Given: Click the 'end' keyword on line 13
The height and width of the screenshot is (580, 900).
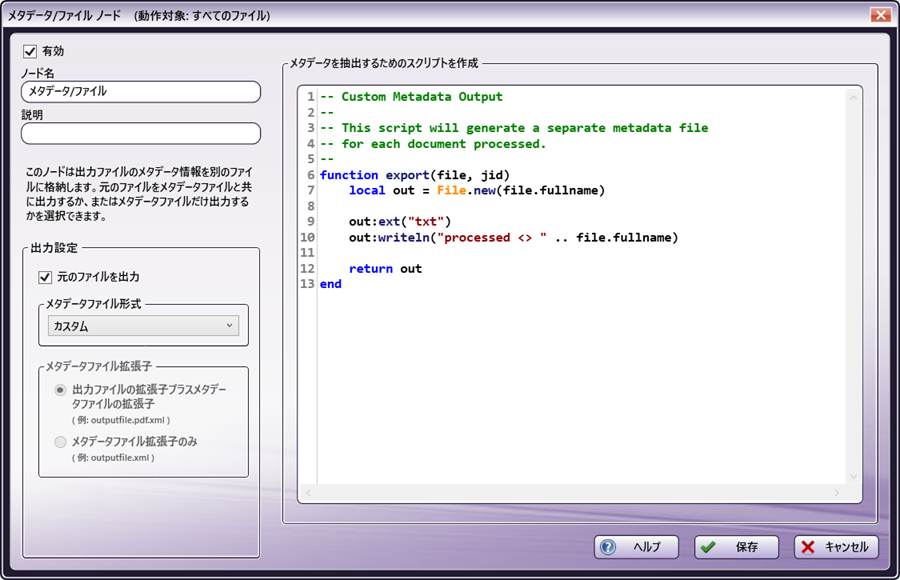Looking at the screenshot, I should [x=331, y=284].
